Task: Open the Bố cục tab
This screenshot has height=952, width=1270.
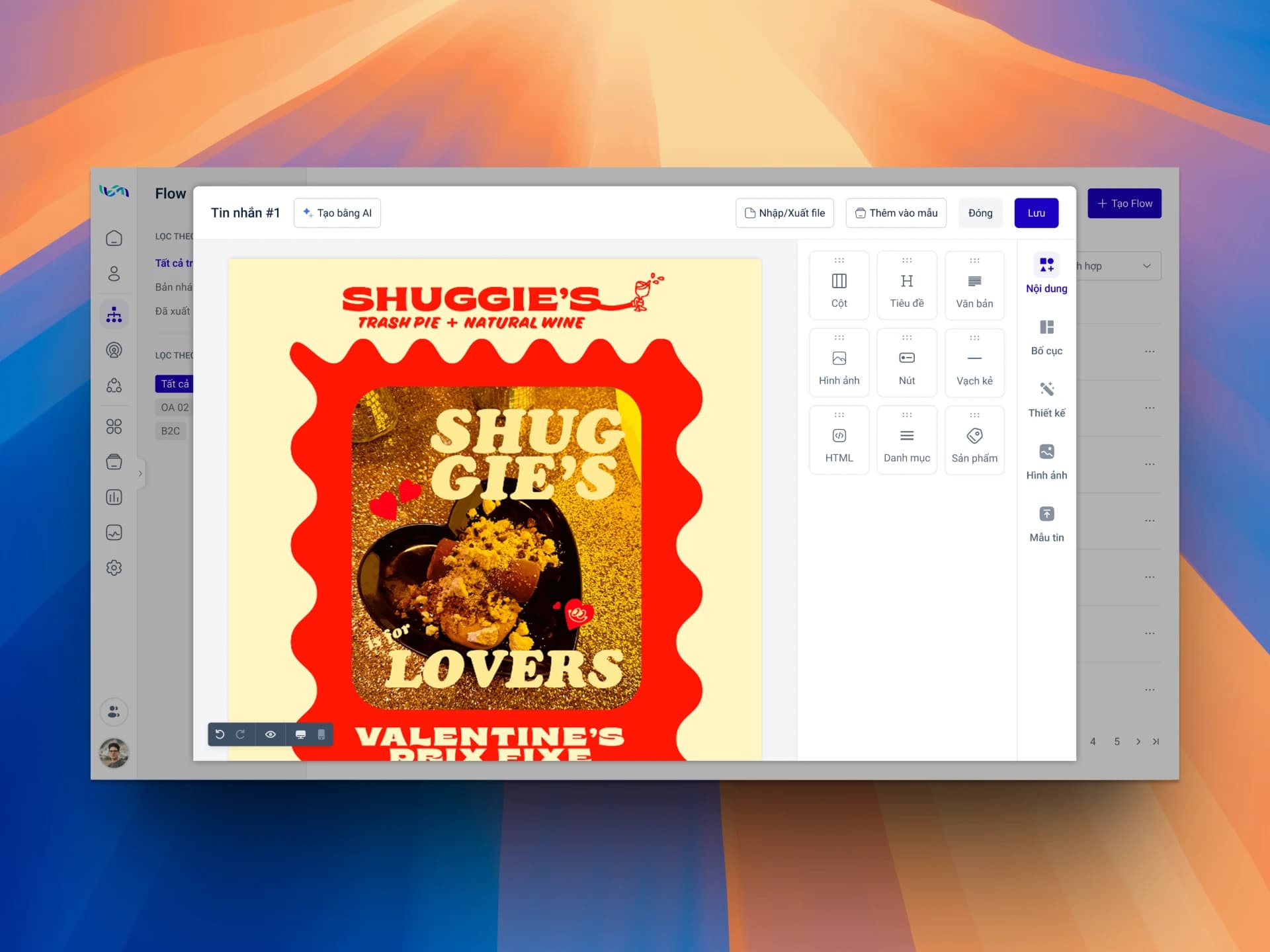Action: (x=1046, y=337)
